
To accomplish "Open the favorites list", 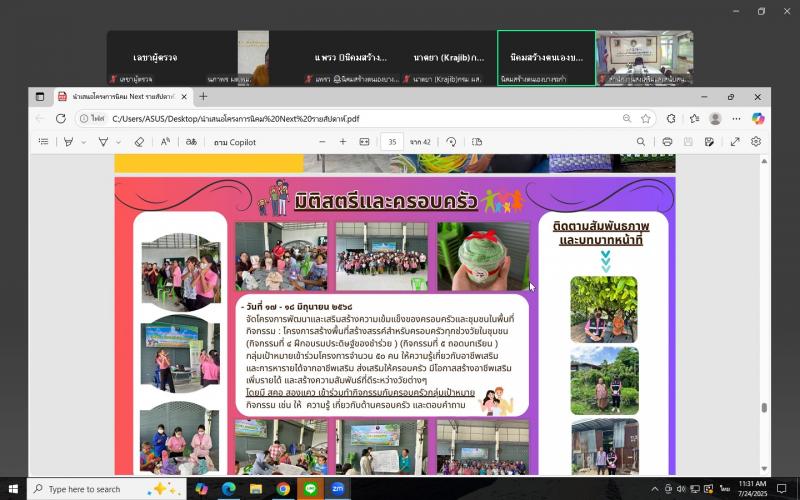I will [694, 118].
